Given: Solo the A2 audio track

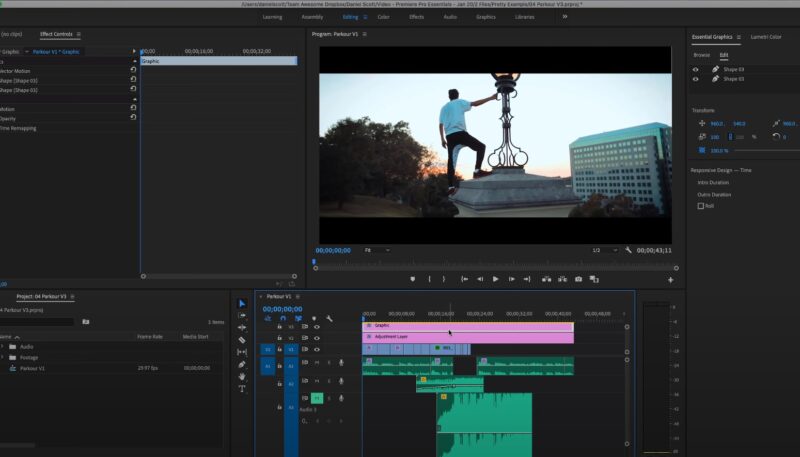Looking at the screenshot, I should tap(329, 381).
